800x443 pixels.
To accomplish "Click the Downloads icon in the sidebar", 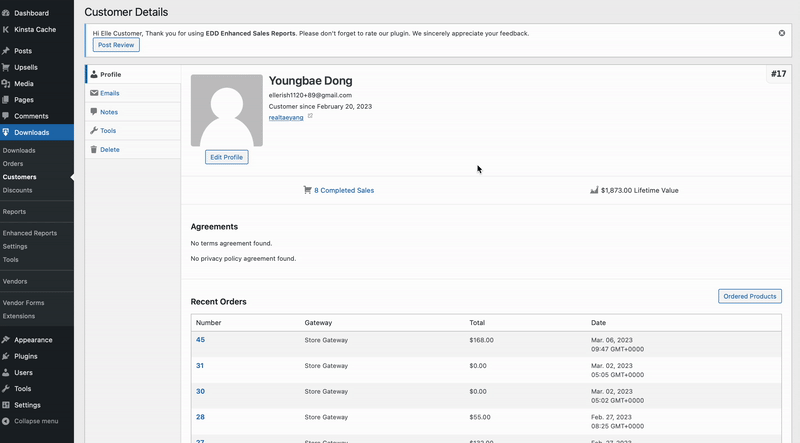I will click(x=6, y=132).
